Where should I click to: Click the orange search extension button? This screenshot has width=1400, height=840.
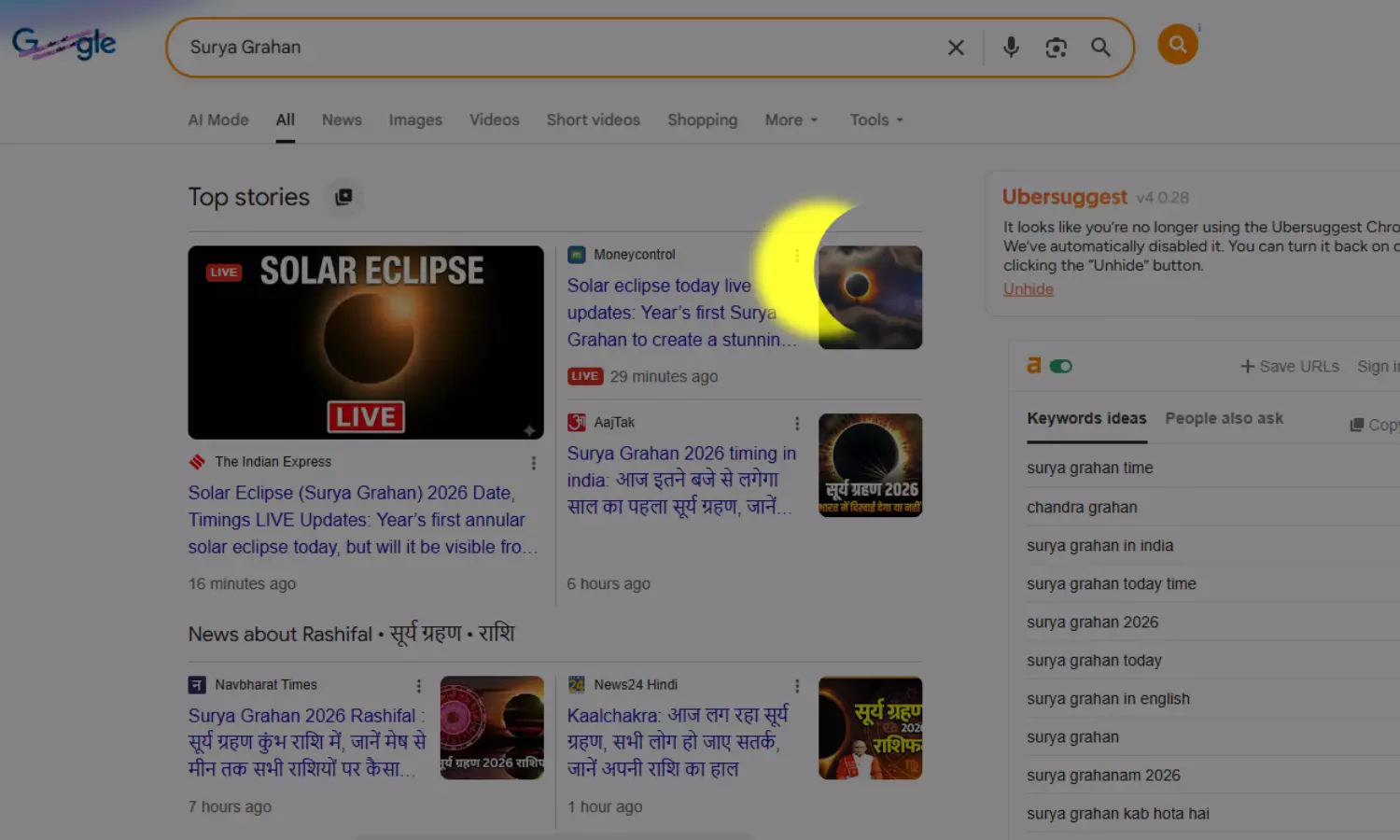tap(1177, 44)
